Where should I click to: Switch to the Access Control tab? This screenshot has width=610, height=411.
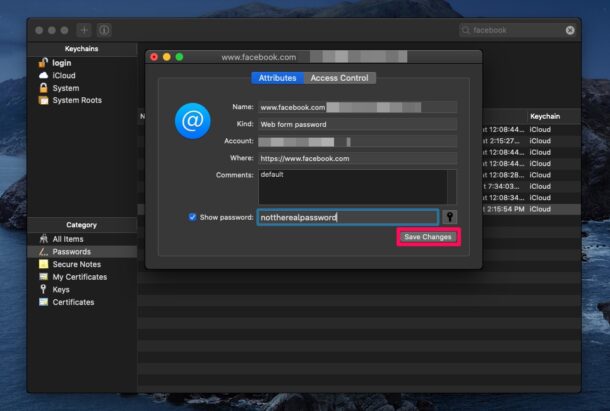339,78
